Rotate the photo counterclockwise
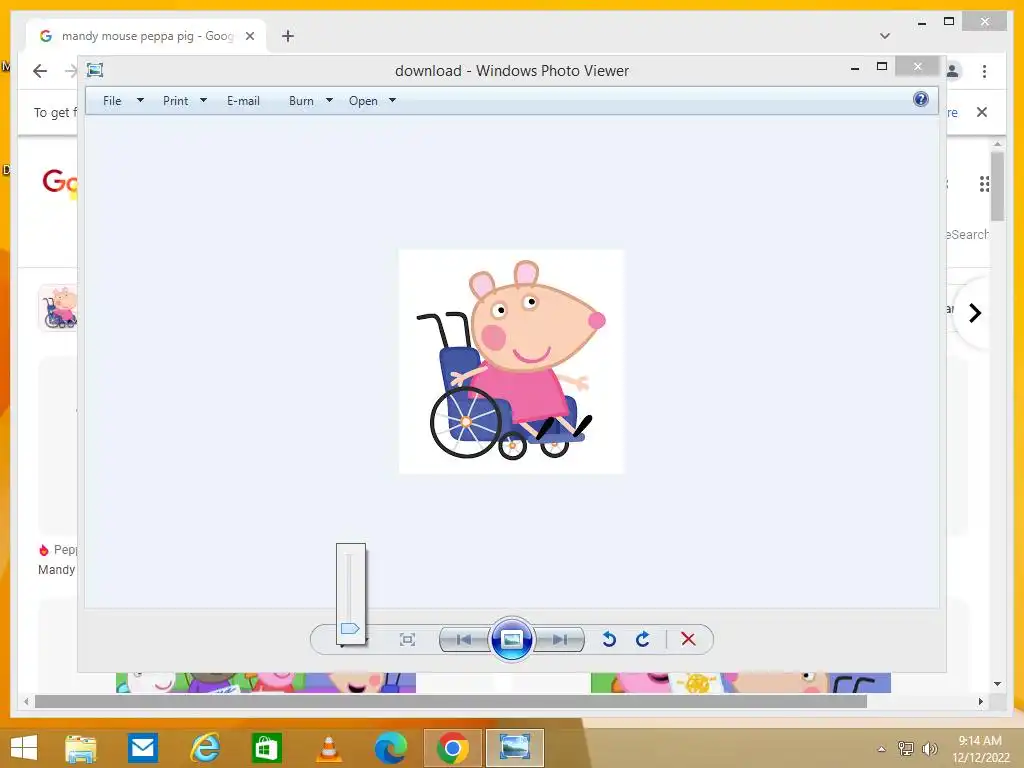Screen dimensions: 1024x768 tap(609, 639)
